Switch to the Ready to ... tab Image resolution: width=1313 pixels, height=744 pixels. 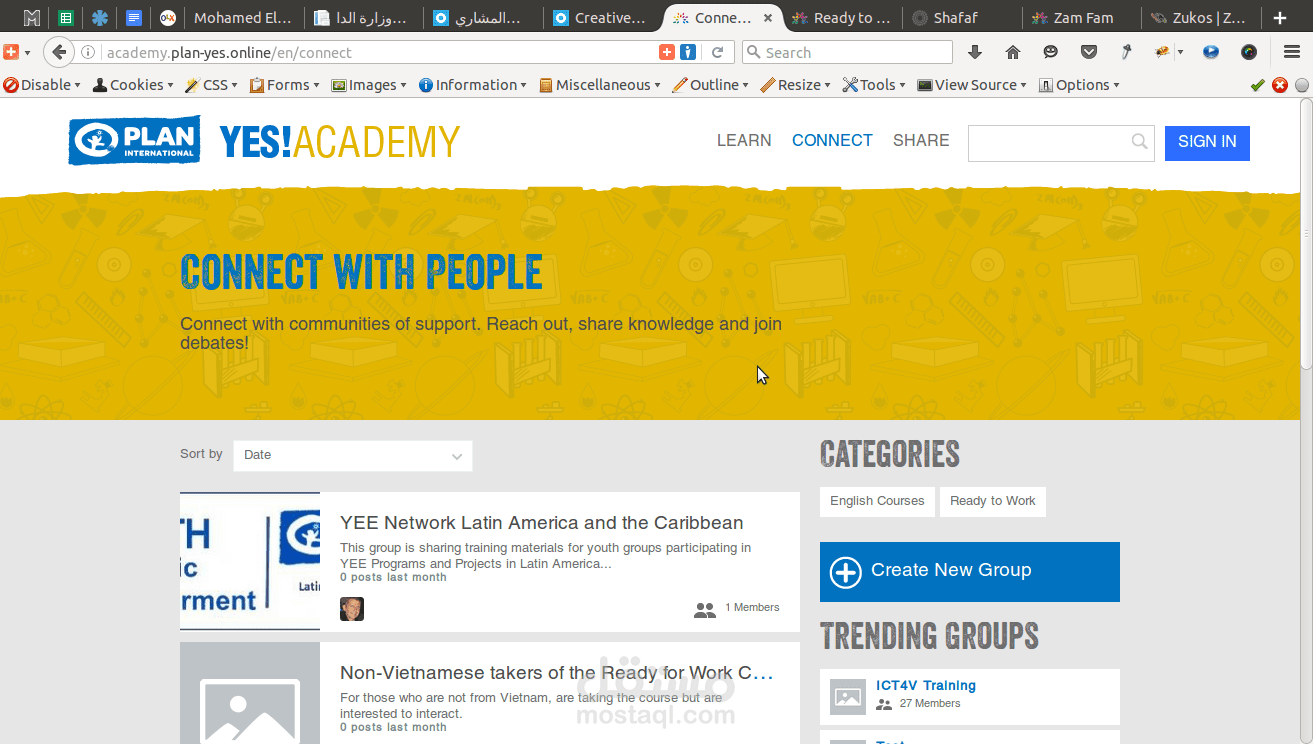(x=841, y=18)
